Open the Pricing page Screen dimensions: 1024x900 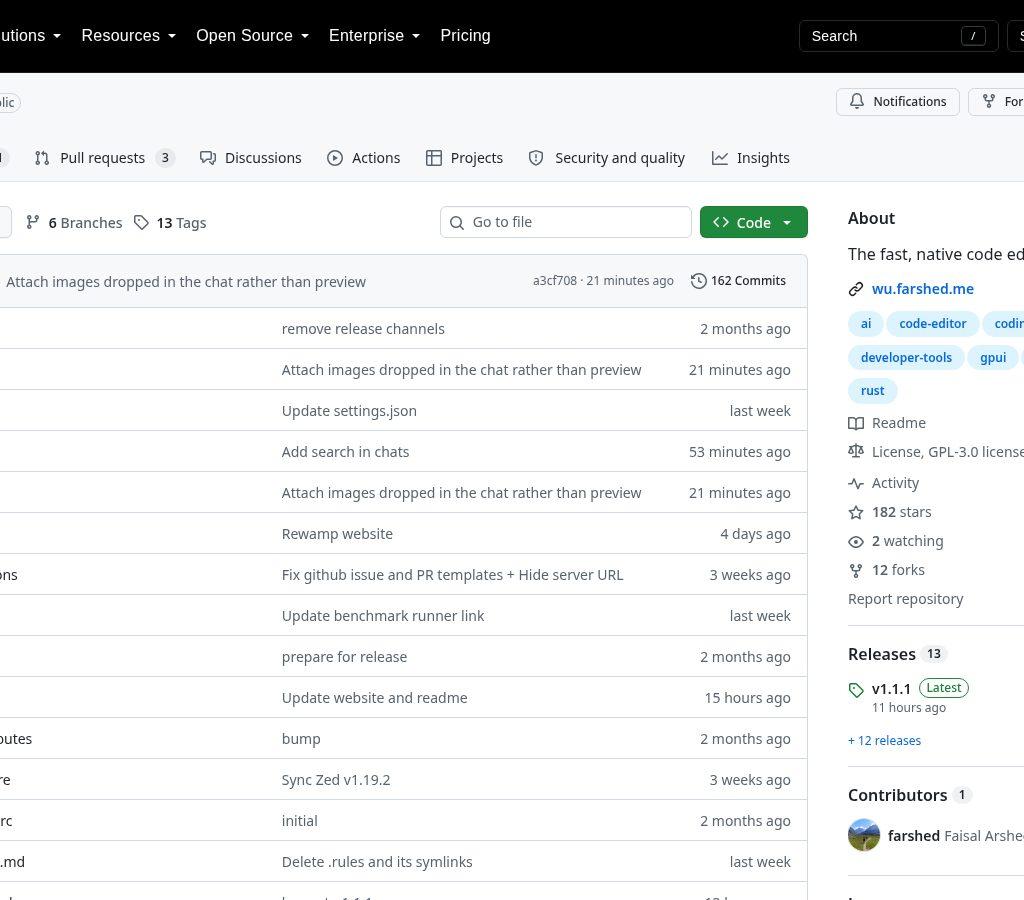465,35
